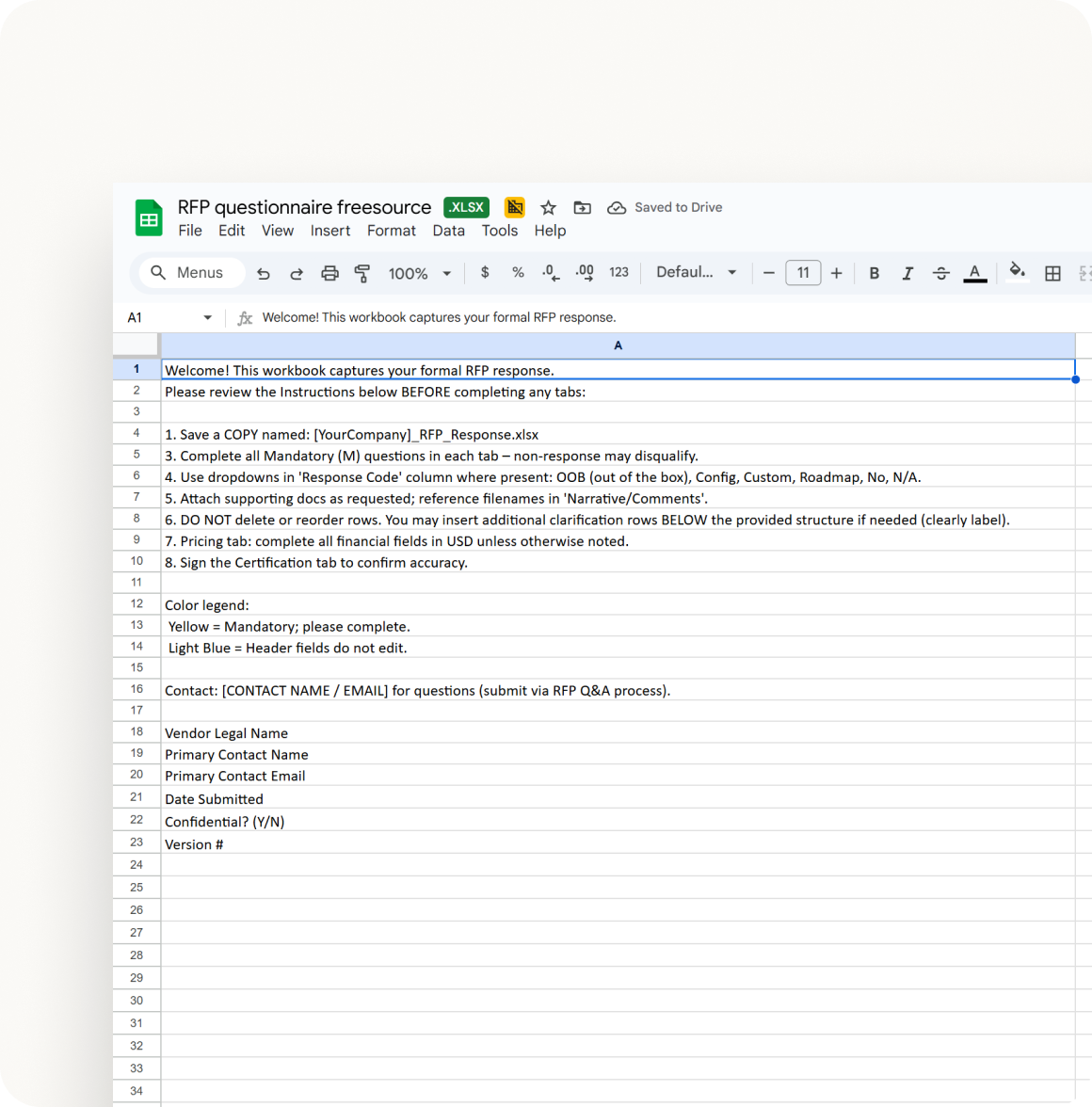This screenshot has width=1092, height=1107.
Task: Select cell '8. Sign the Certification tab'
Action: click(618, 562)
